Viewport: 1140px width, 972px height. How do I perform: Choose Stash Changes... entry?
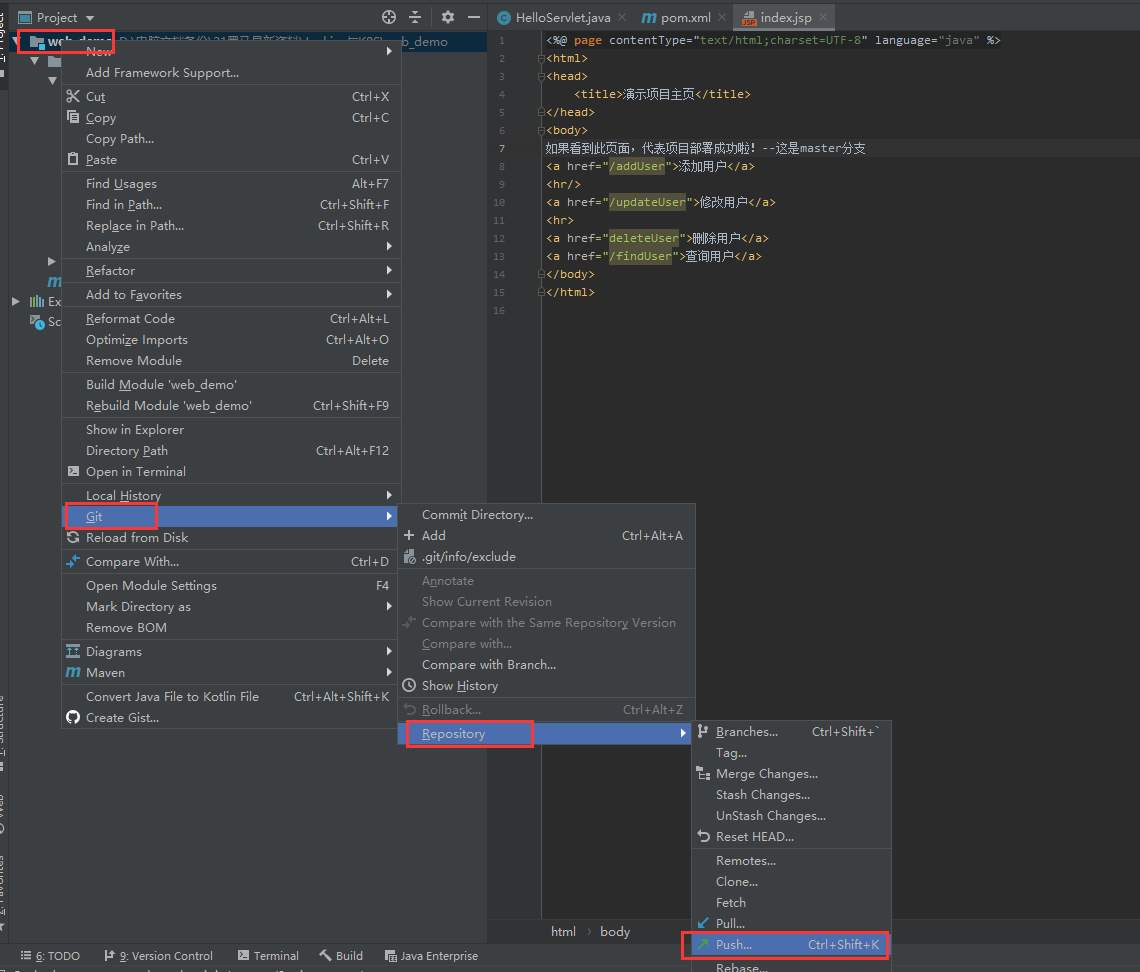click(791, 795)
